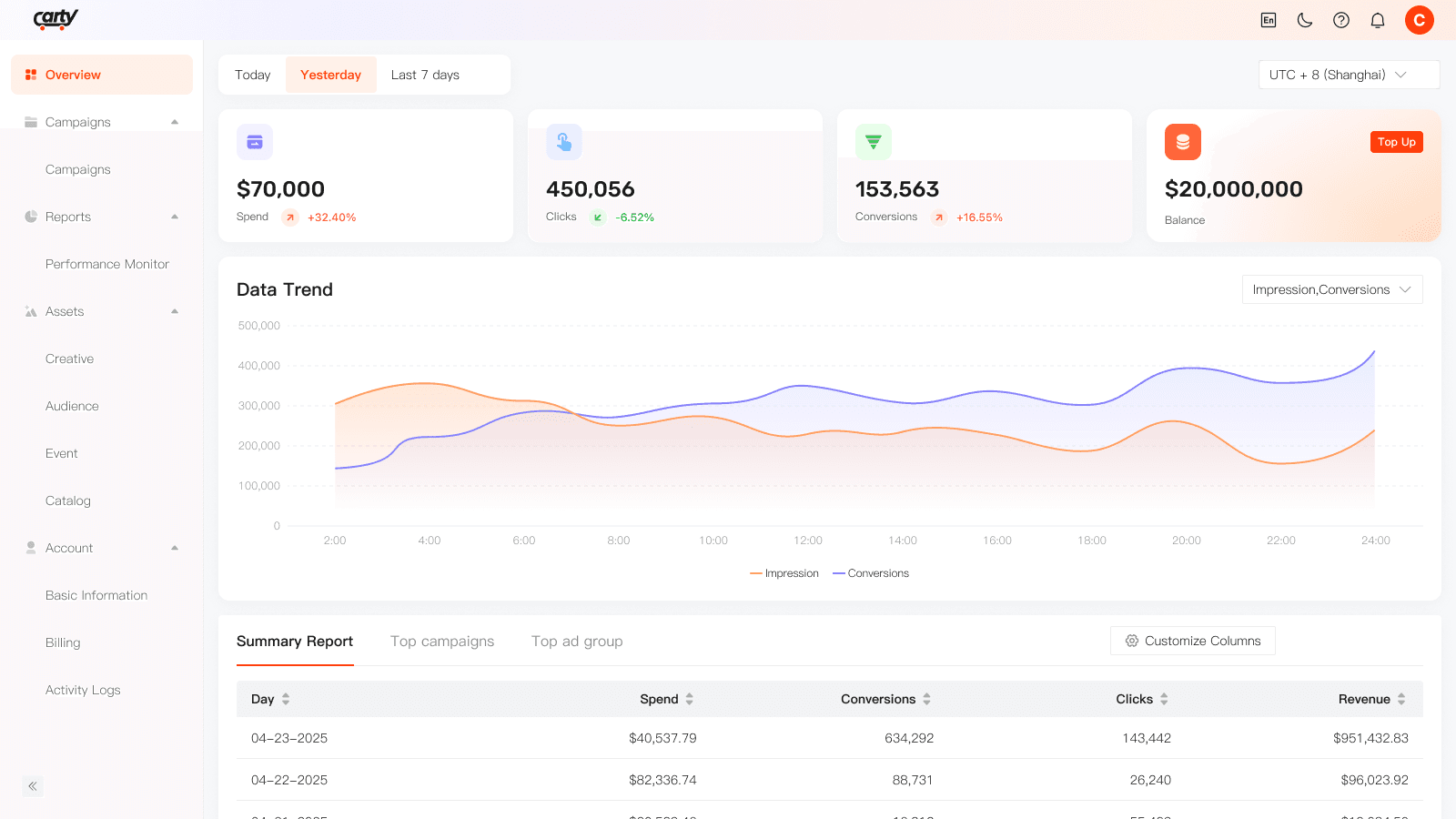Select the Today tab

(x=252, y=75)
